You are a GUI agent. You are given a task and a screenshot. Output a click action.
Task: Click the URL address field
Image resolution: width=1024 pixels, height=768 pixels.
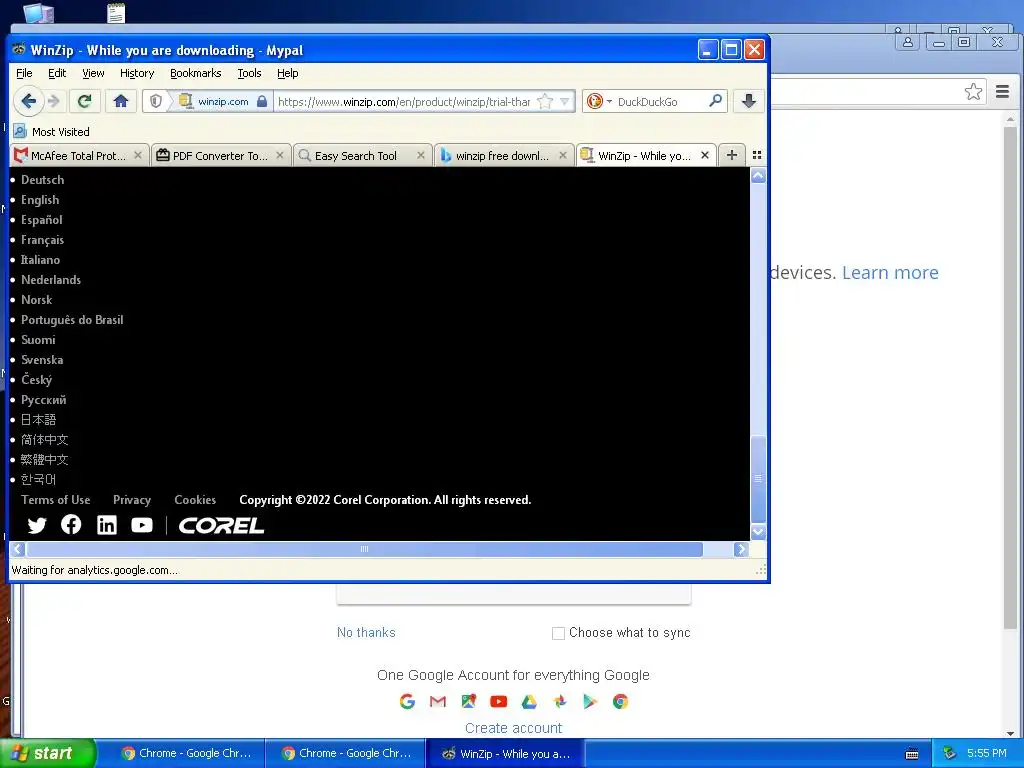[404, 101]
